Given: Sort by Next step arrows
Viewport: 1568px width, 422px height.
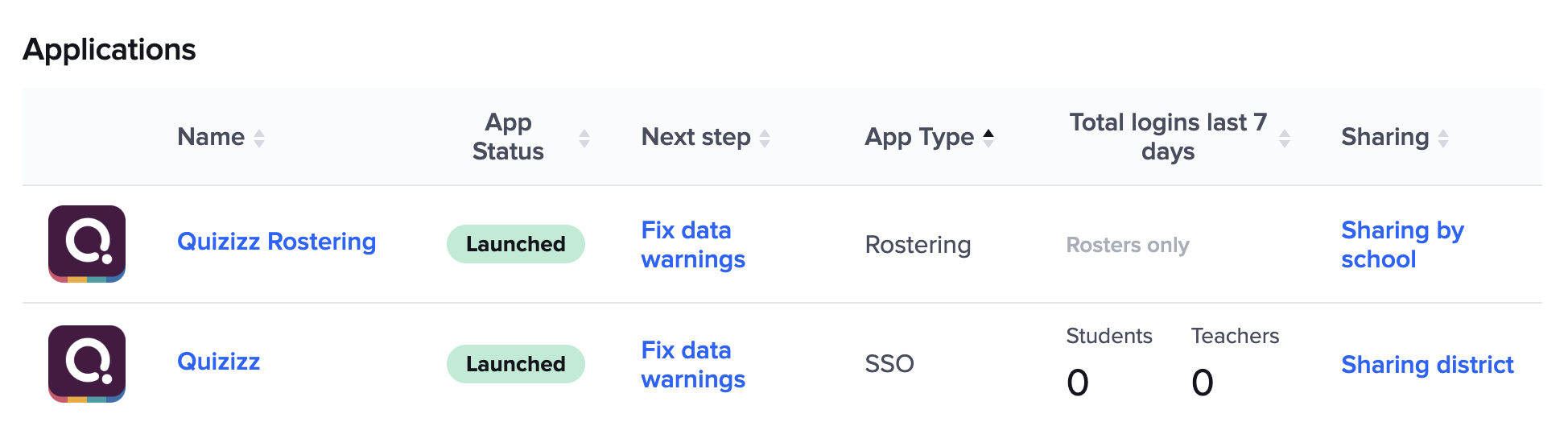Looking at the screenshot, I should [765, 139].
